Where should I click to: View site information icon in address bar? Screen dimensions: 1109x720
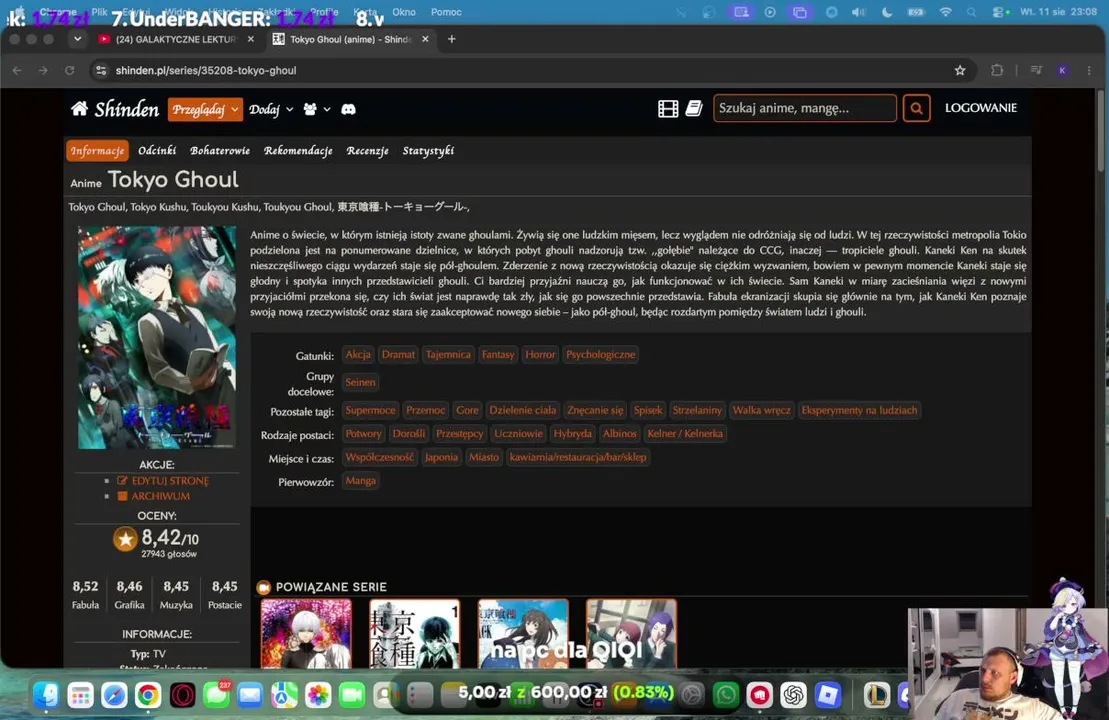[101, 70]
